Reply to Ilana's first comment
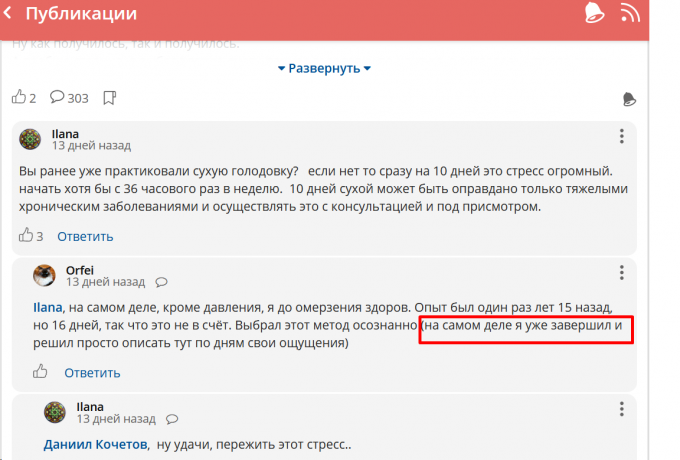 point(85,236)
